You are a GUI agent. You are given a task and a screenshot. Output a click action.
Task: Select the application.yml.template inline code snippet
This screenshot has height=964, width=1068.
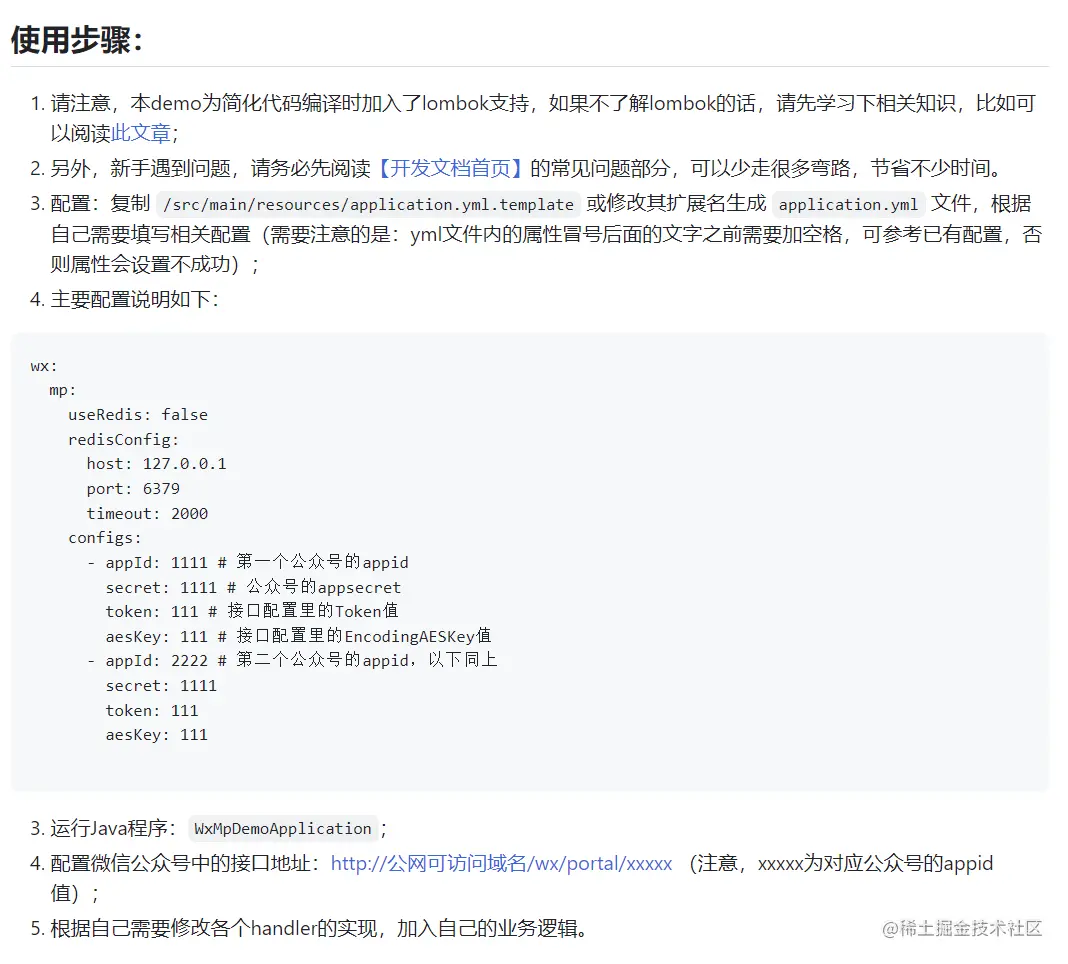coord(366,202)
